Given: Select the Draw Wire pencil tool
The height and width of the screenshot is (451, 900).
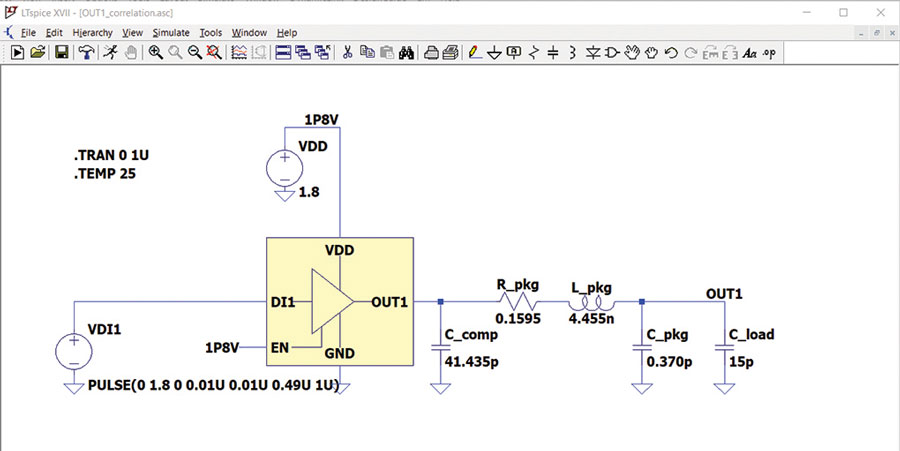Looking at the screenshot, I should [475, 53].
